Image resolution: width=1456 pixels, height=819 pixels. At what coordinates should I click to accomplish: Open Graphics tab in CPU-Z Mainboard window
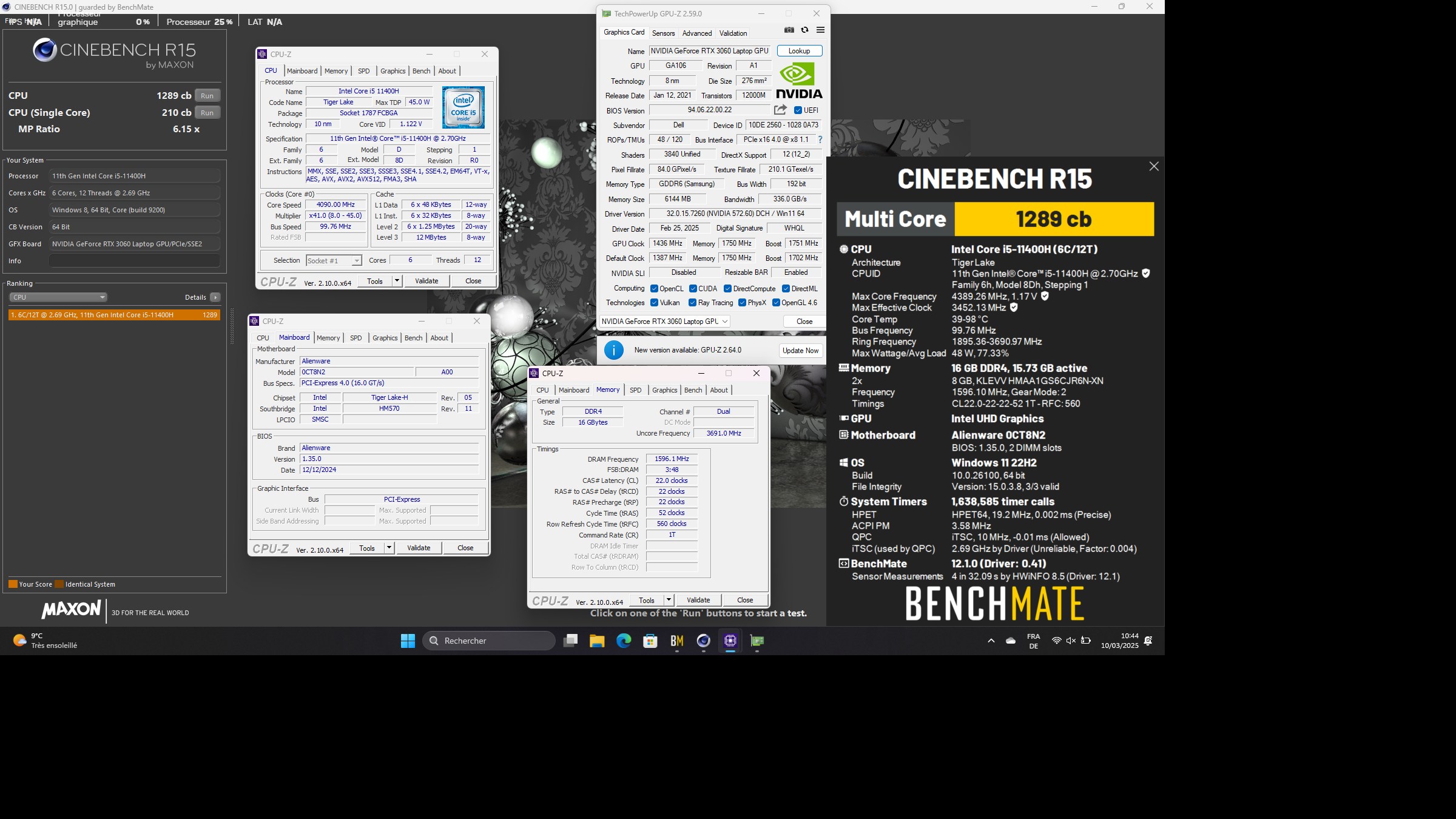click(385, 338)
